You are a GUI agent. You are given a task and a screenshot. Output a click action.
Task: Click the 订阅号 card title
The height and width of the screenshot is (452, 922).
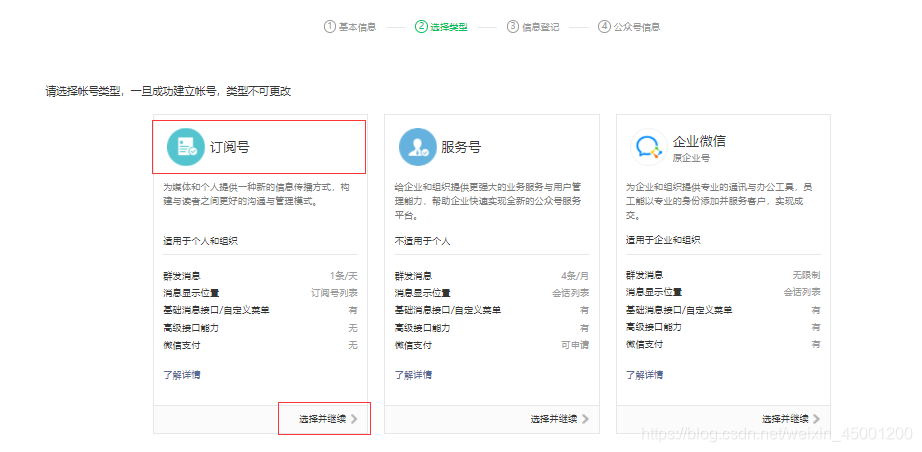click(230, 147)
